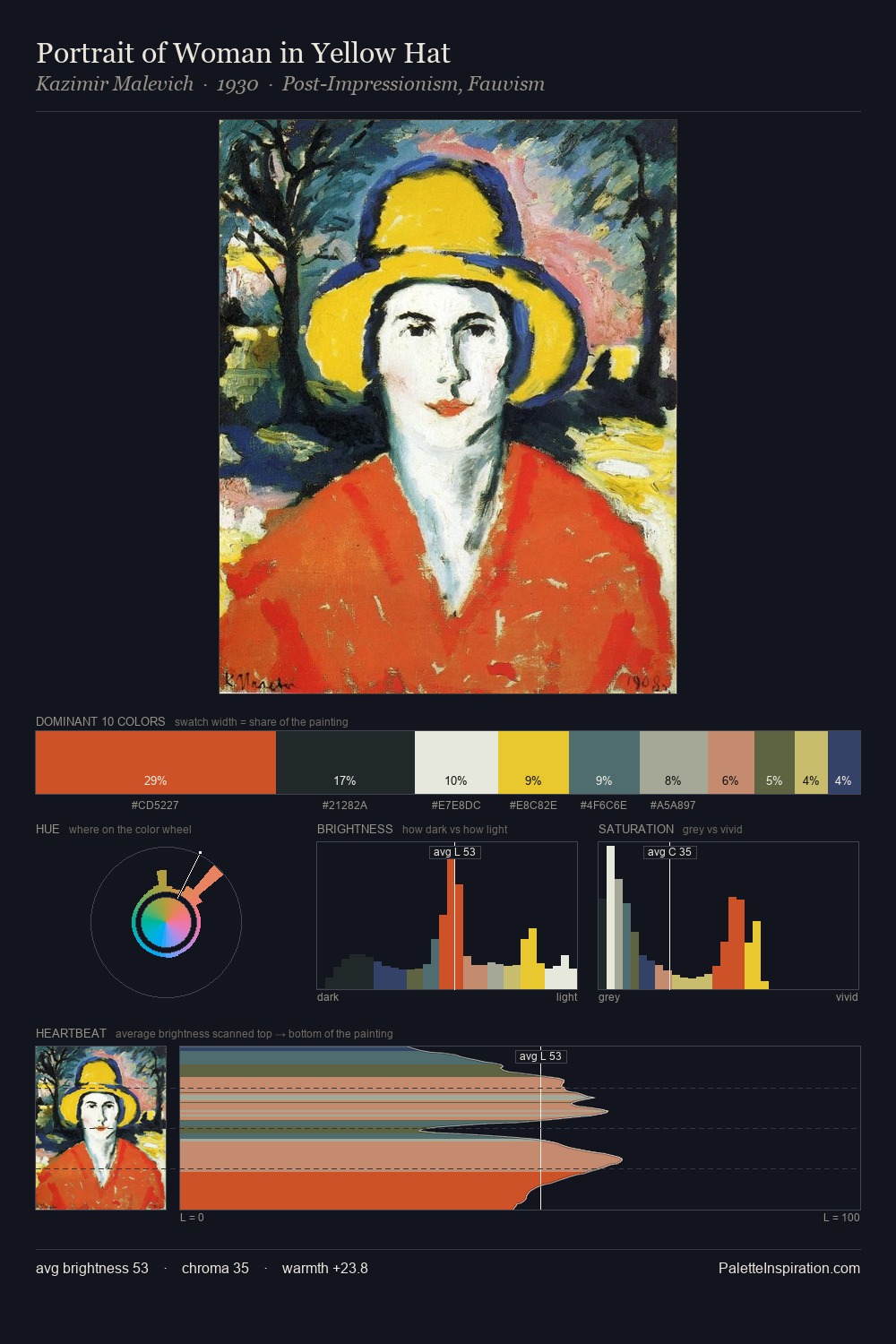The image size is (896, 1344).
Task: Click the pale yellow 4% swatch
Action: (811, 762)
